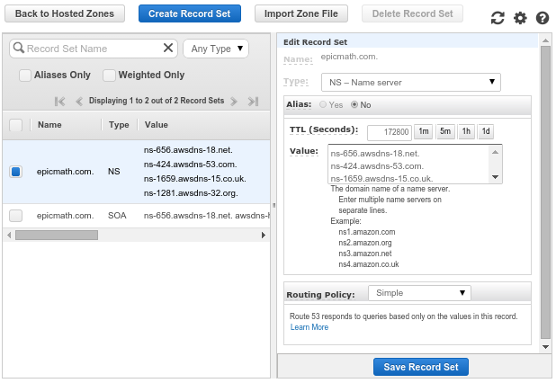This screenshot has width=556, height=383.
Task: Set TTL to 1d preset
Action: pyautogui.click(x=485, y=132)
